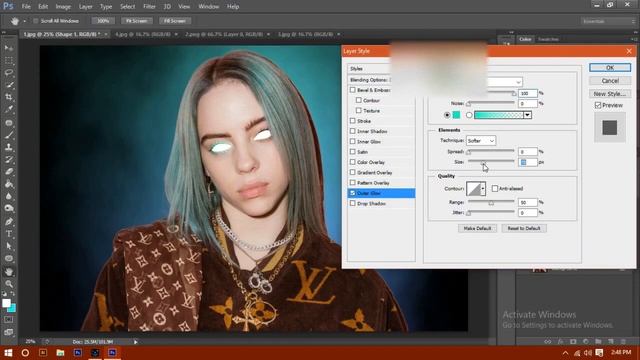Select the Rectangular Marquee tool
Image resolution: width=640 pixels, height=360 pixels.
[x=9, y=61]
